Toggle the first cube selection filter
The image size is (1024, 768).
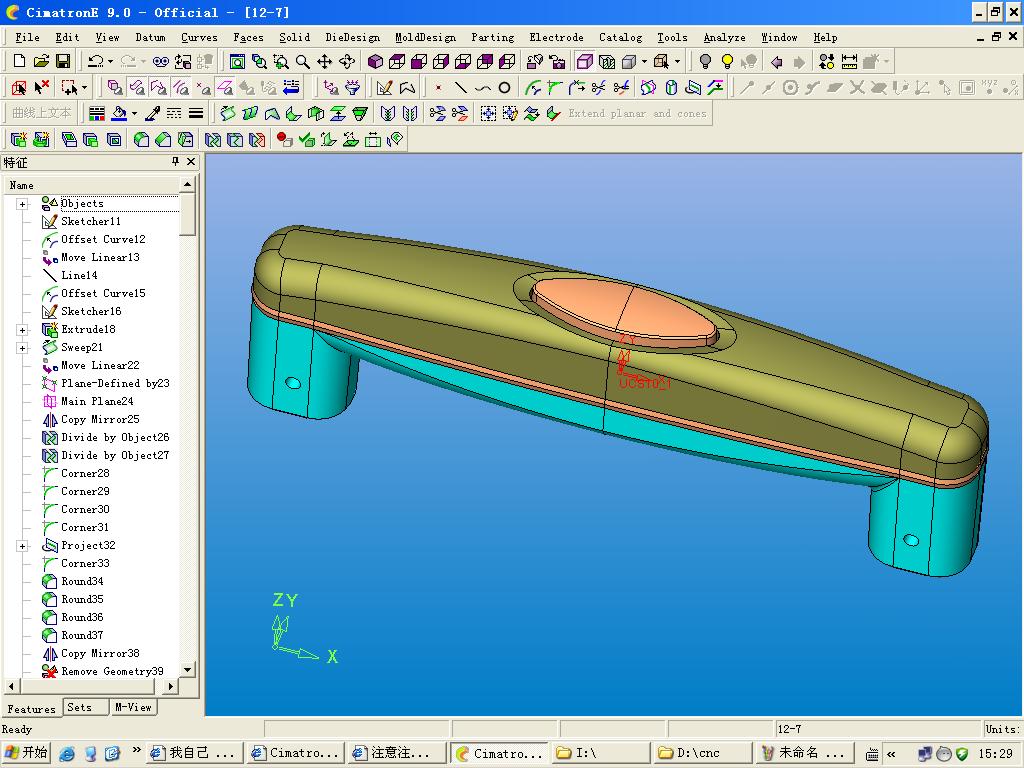point(115,87)
